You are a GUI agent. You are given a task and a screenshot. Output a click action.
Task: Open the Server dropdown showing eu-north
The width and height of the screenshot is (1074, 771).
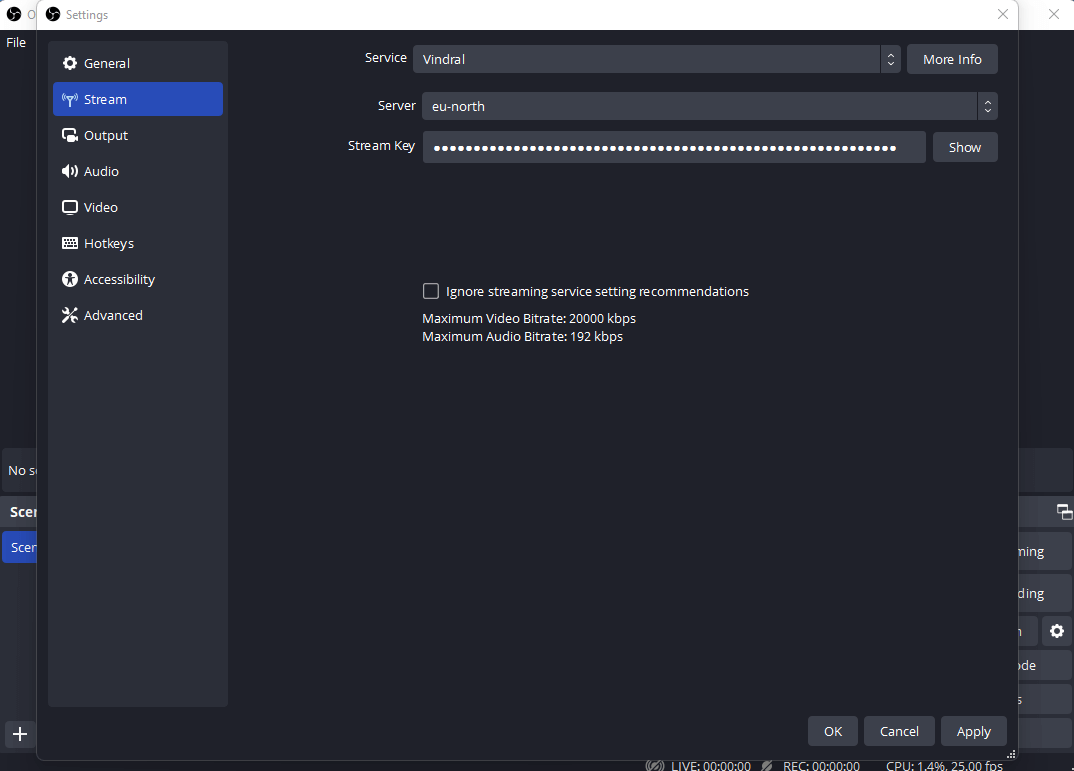[710, 106]
